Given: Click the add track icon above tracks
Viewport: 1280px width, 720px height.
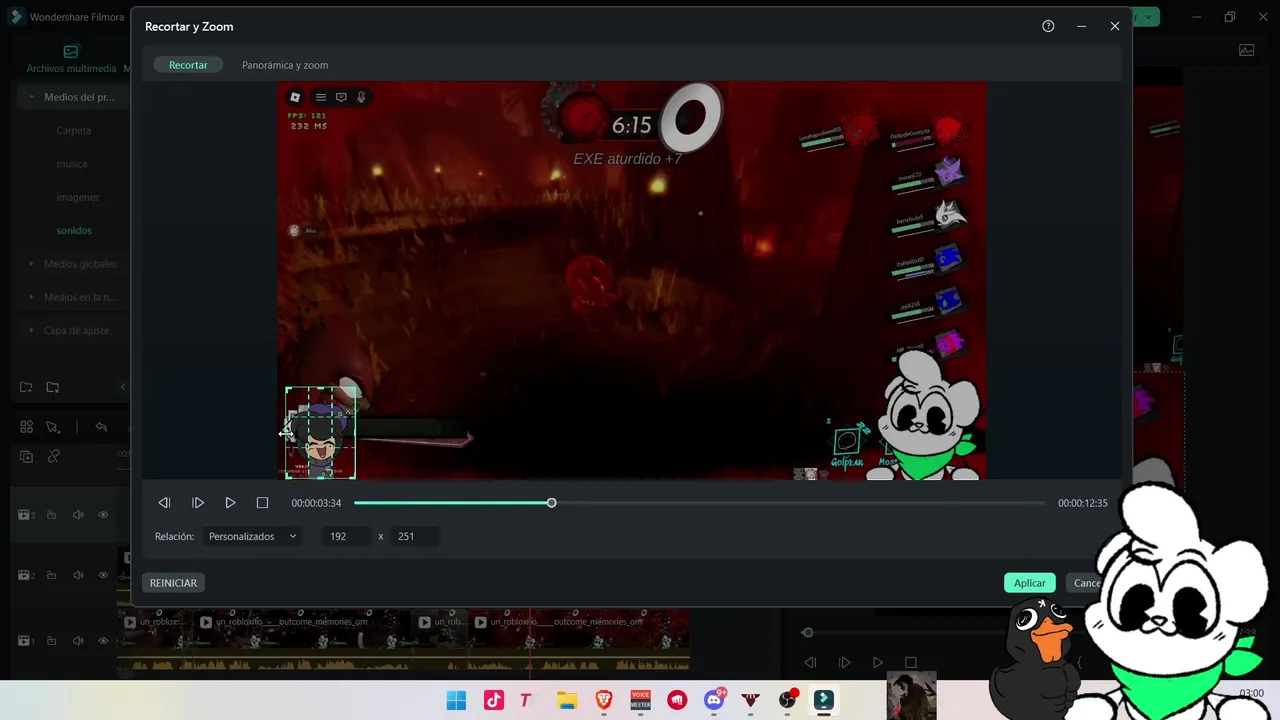Looking at the screenshot, I should [x=26, y=457].
